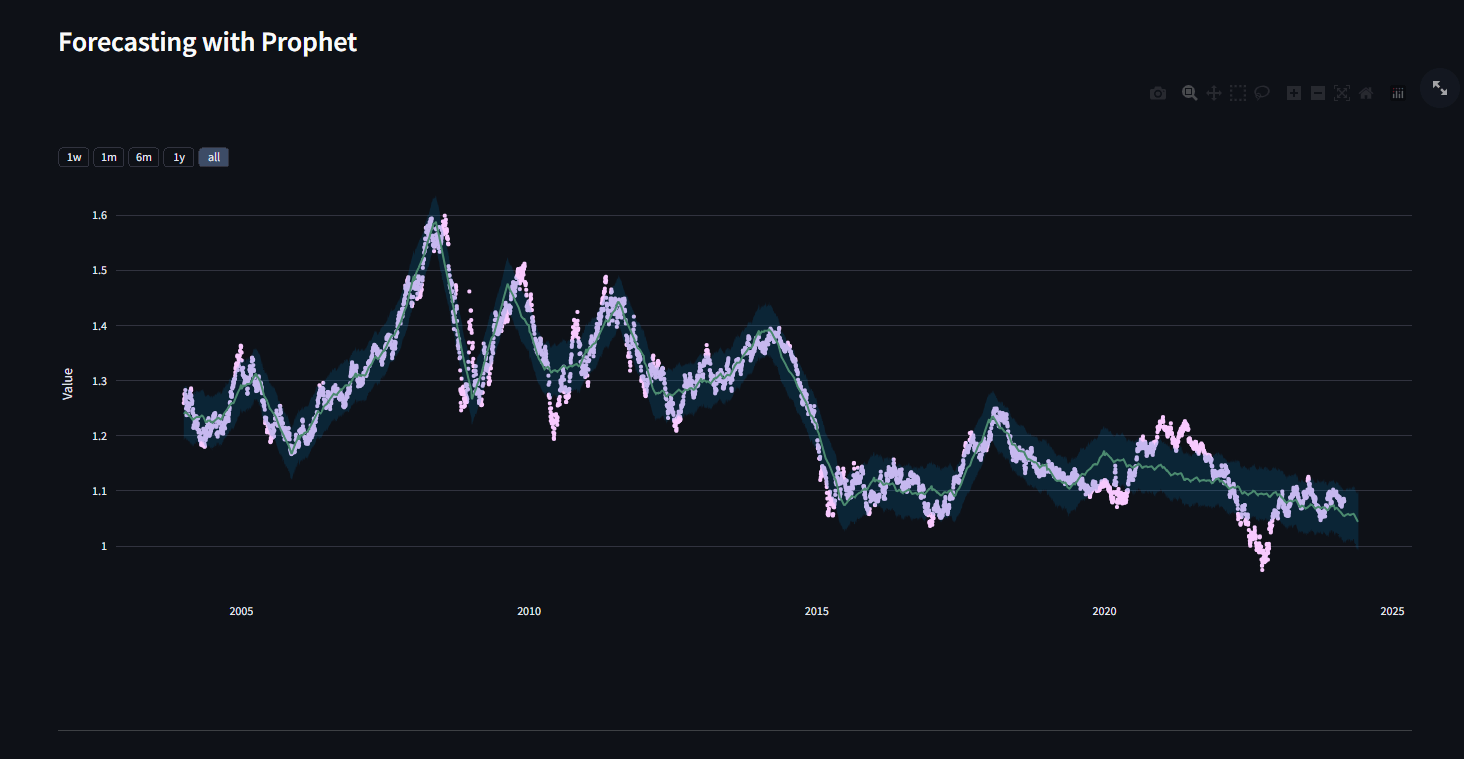Image resolution: width=1464 pixels, height=759 pixels.
Task: Click the 'Forecasting with Prophet' heading
Action: click(x=208, y=42)
